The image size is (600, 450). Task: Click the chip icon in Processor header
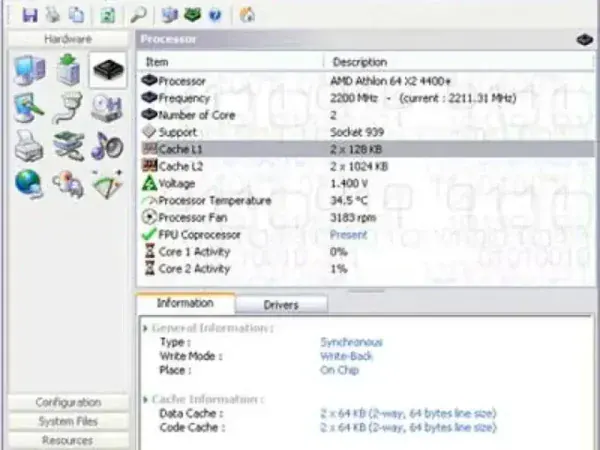click(x=584, y=39)
